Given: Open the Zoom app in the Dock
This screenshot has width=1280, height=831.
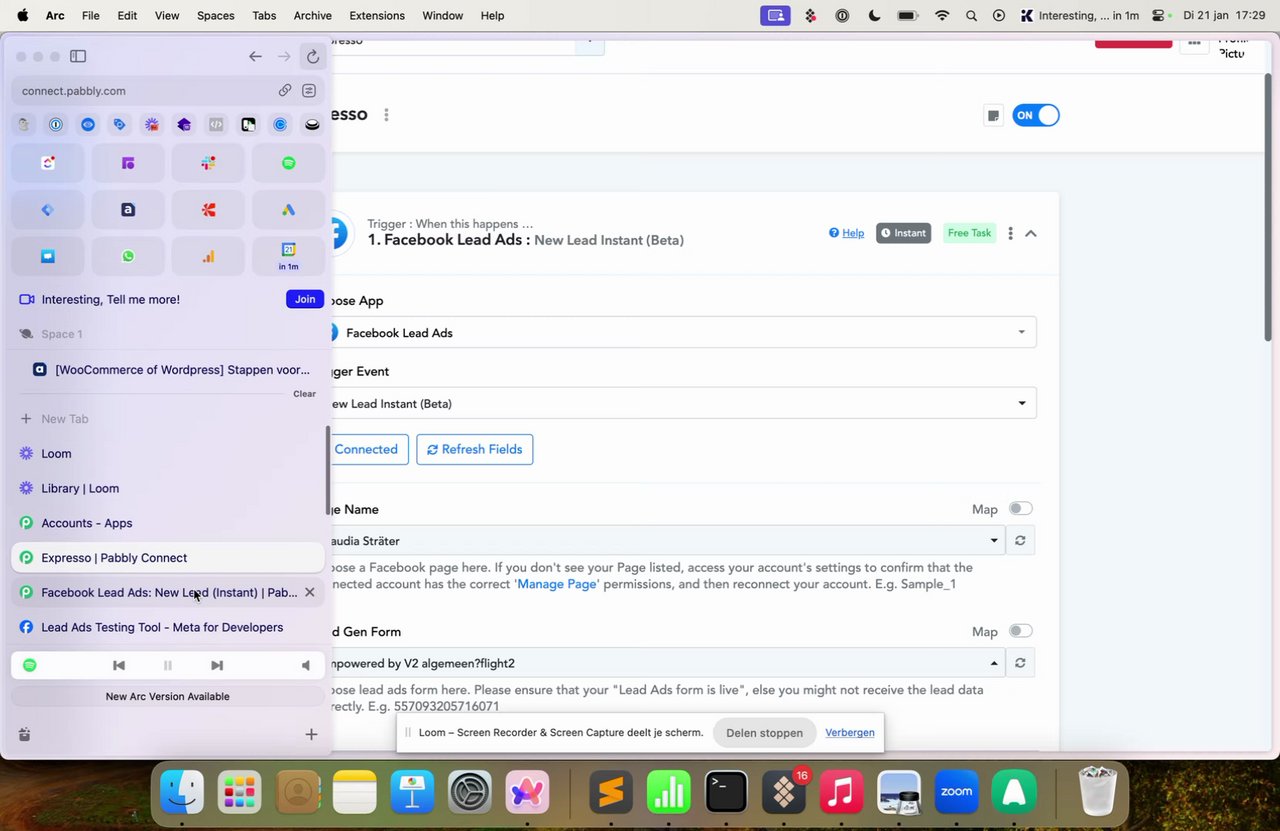Looking at the screenshot, I should point(956,793).
